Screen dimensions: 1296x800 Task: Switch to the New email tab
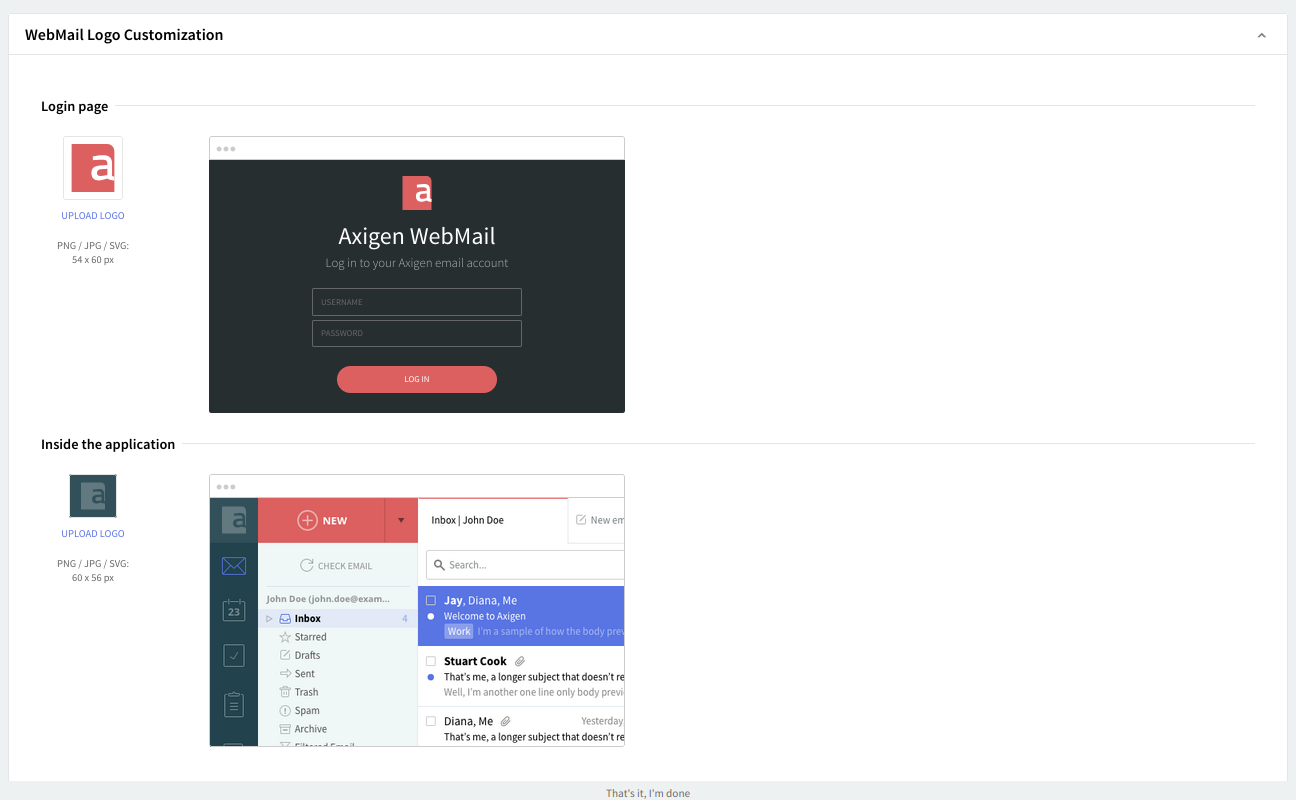coord(600,520)
